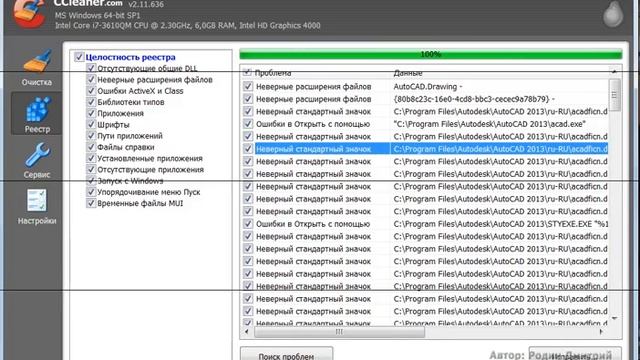This screenshot has height=360, width=640.
Task: Click the 100% scan progress bar
Action: pyautogui.click(x=431, y=54)
